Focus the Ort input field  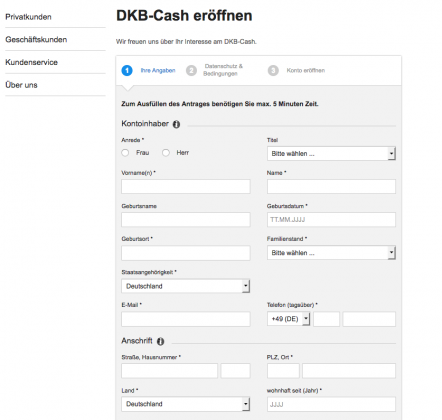pyautogui.click(x=349, y=371)
